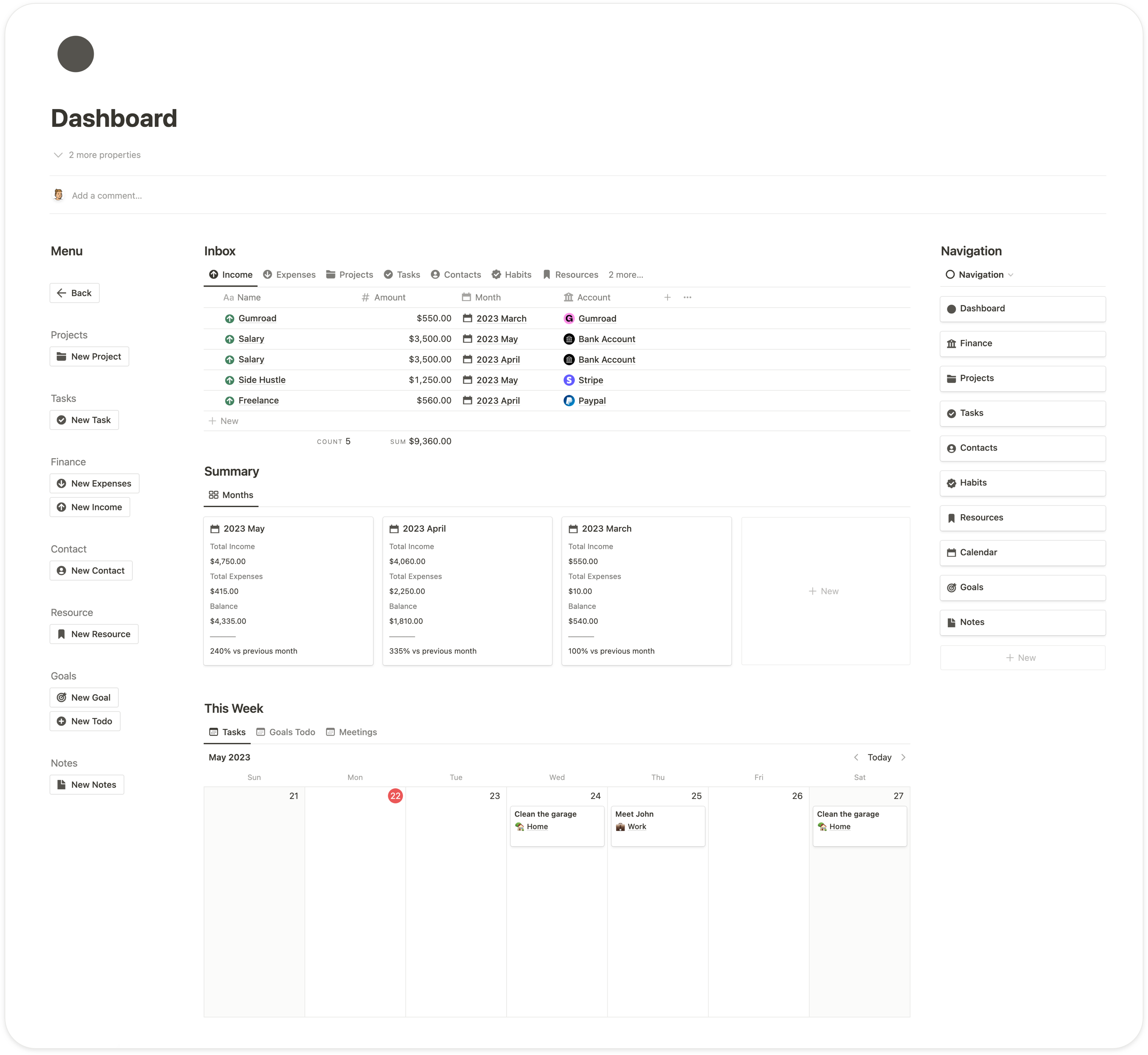Click the New Contact button

point(91,570)
